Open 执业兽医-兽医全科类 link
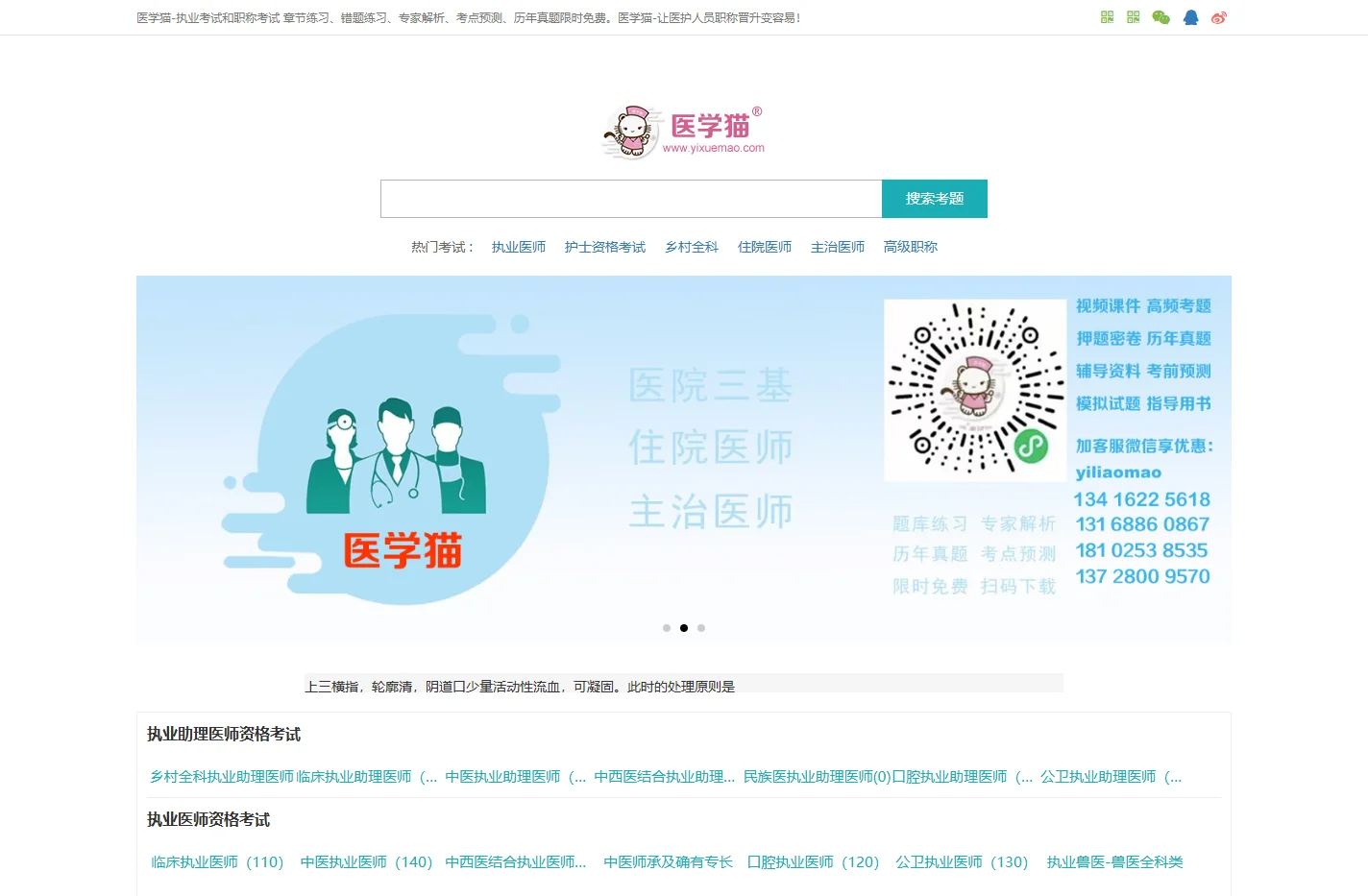 (x=1115, y=862)
